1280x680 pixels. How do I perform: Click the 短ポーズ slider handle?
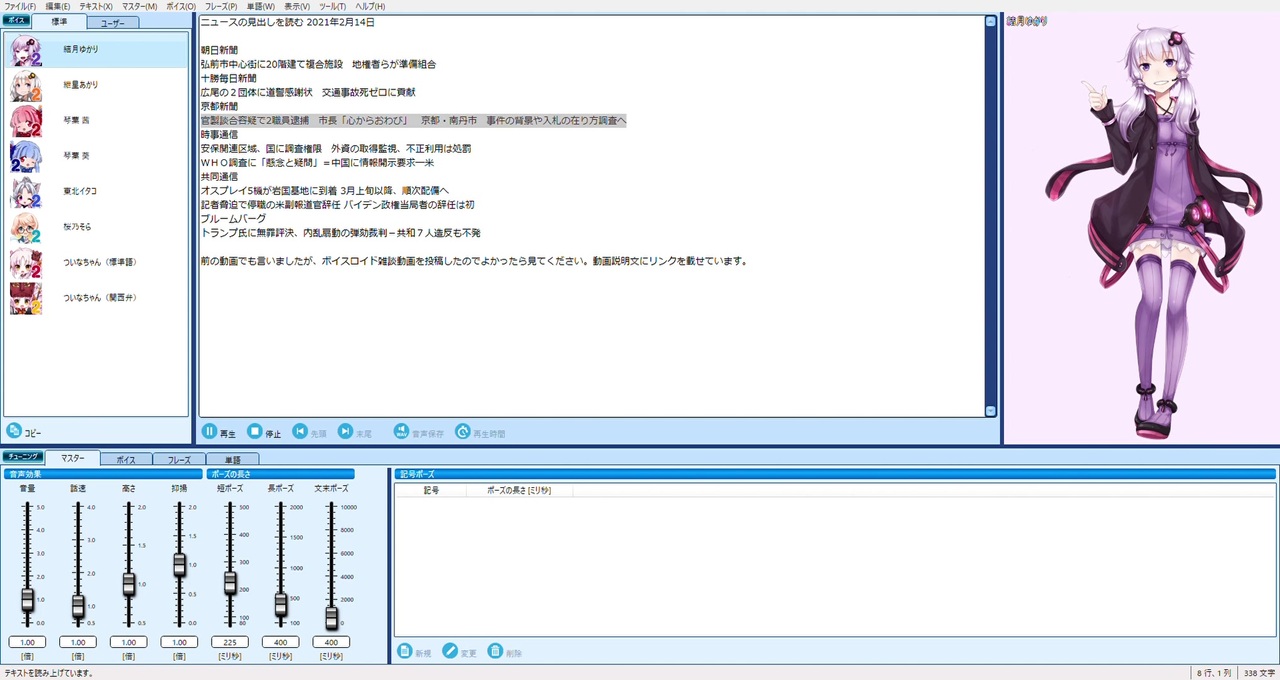pos(230,582)
